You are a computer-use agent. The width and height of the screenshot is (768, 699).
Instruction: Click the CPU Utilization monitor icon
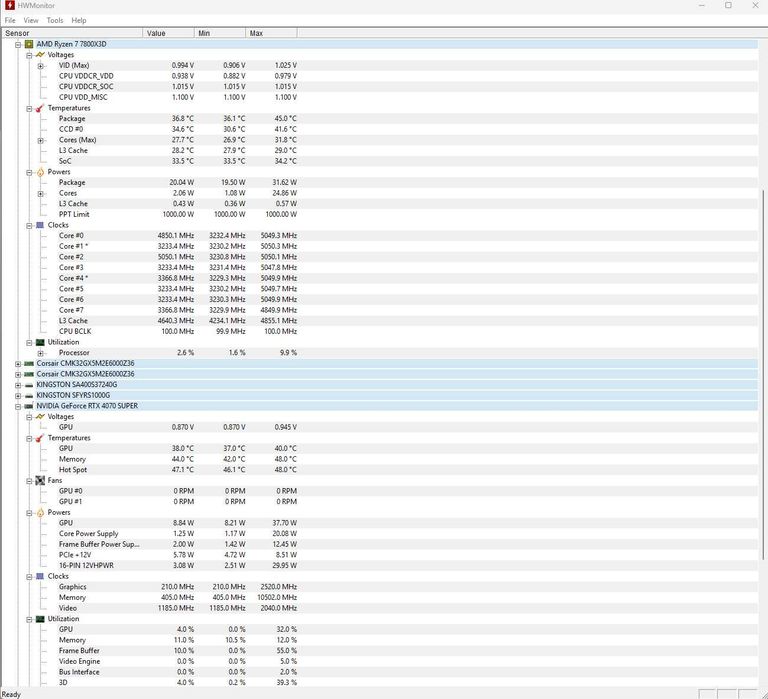[40, 342]
